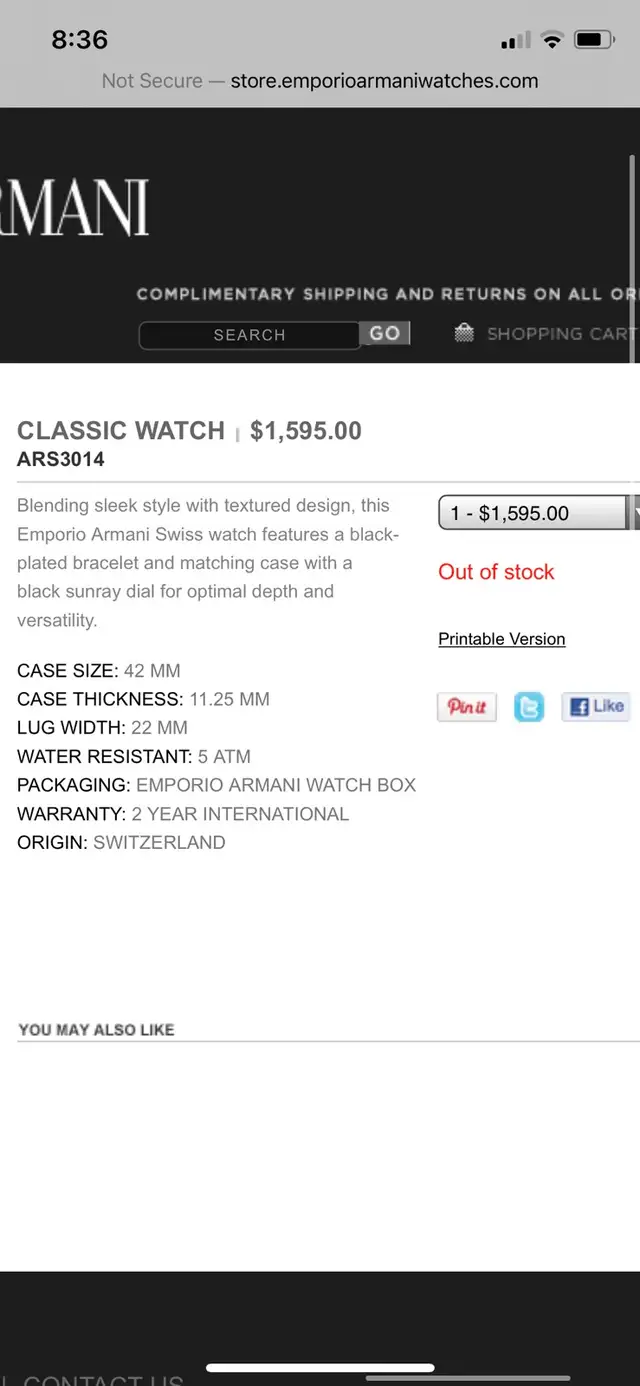The image size is (640, 1386).
Task: Open the Printable Version link
Action: click(501, 639)
